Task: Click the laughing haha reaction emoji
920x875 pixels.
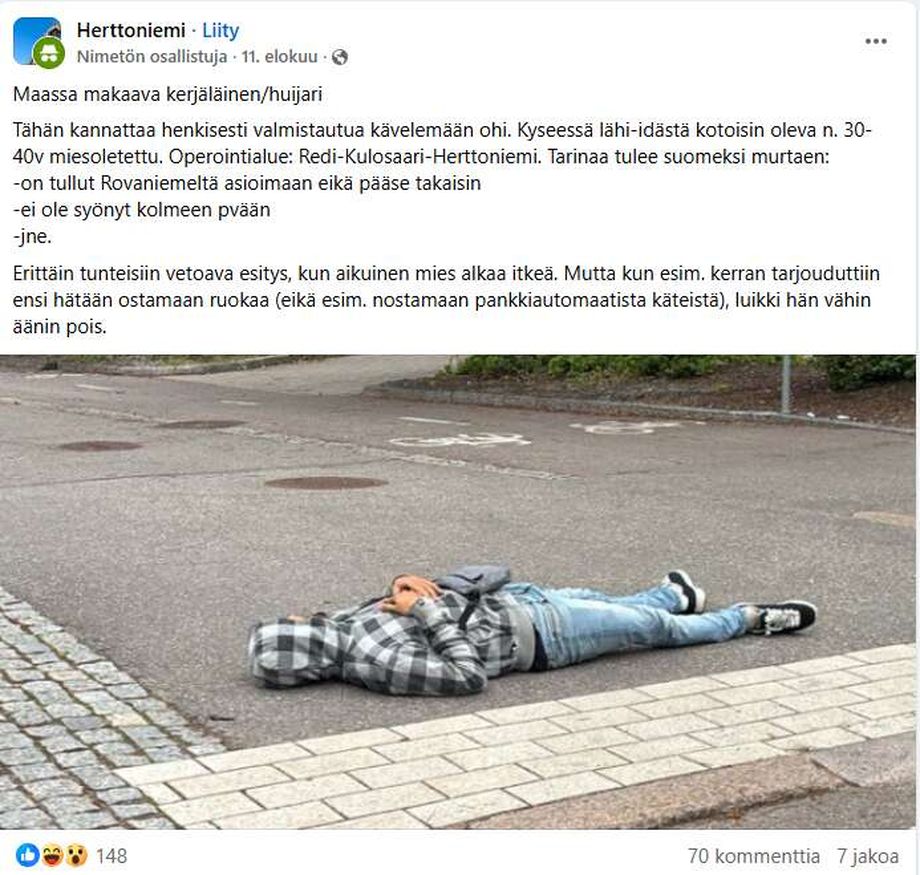Action: coord(52,856)
